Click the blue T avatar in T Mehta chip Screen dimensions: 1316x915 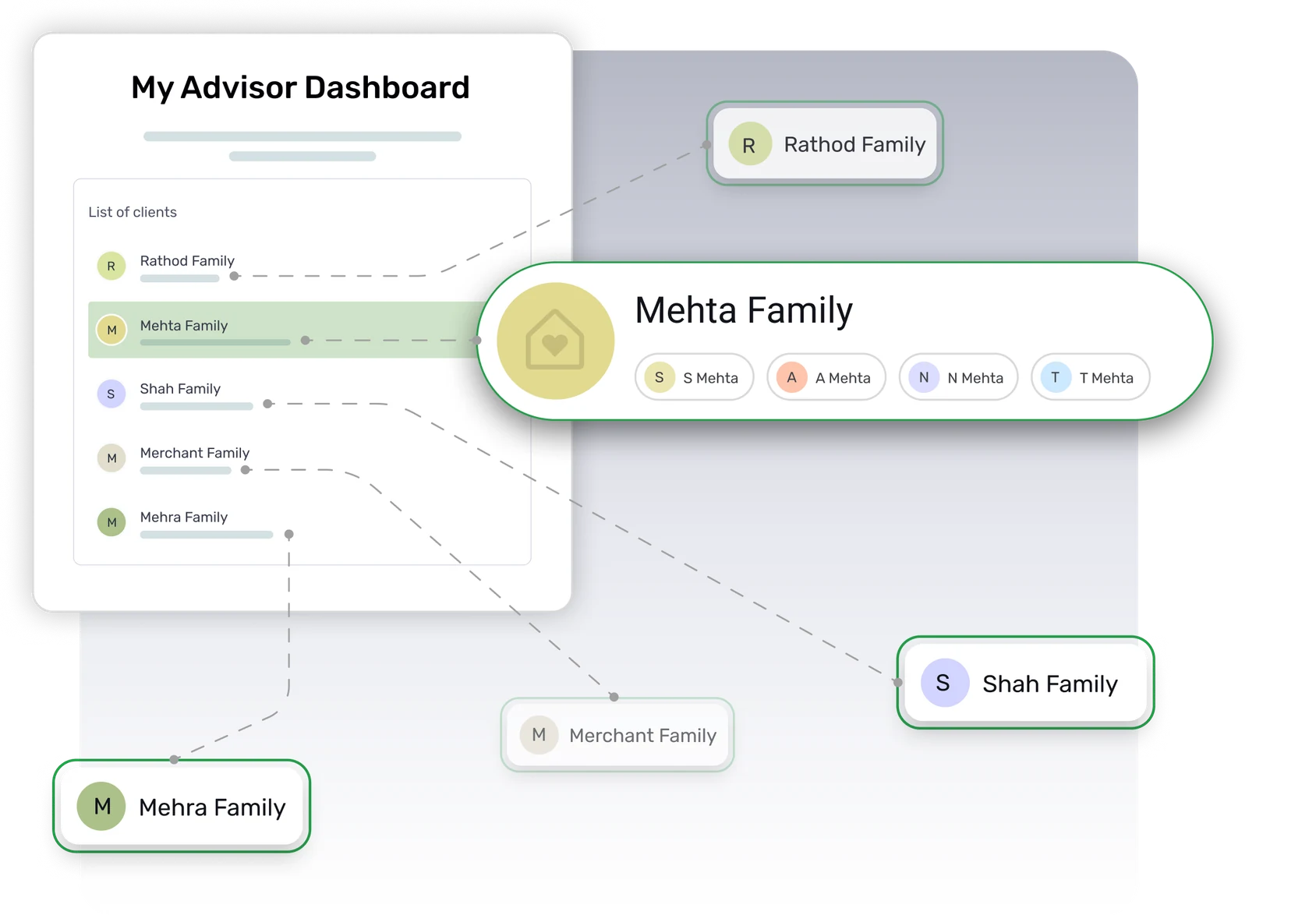(1056, 377)
